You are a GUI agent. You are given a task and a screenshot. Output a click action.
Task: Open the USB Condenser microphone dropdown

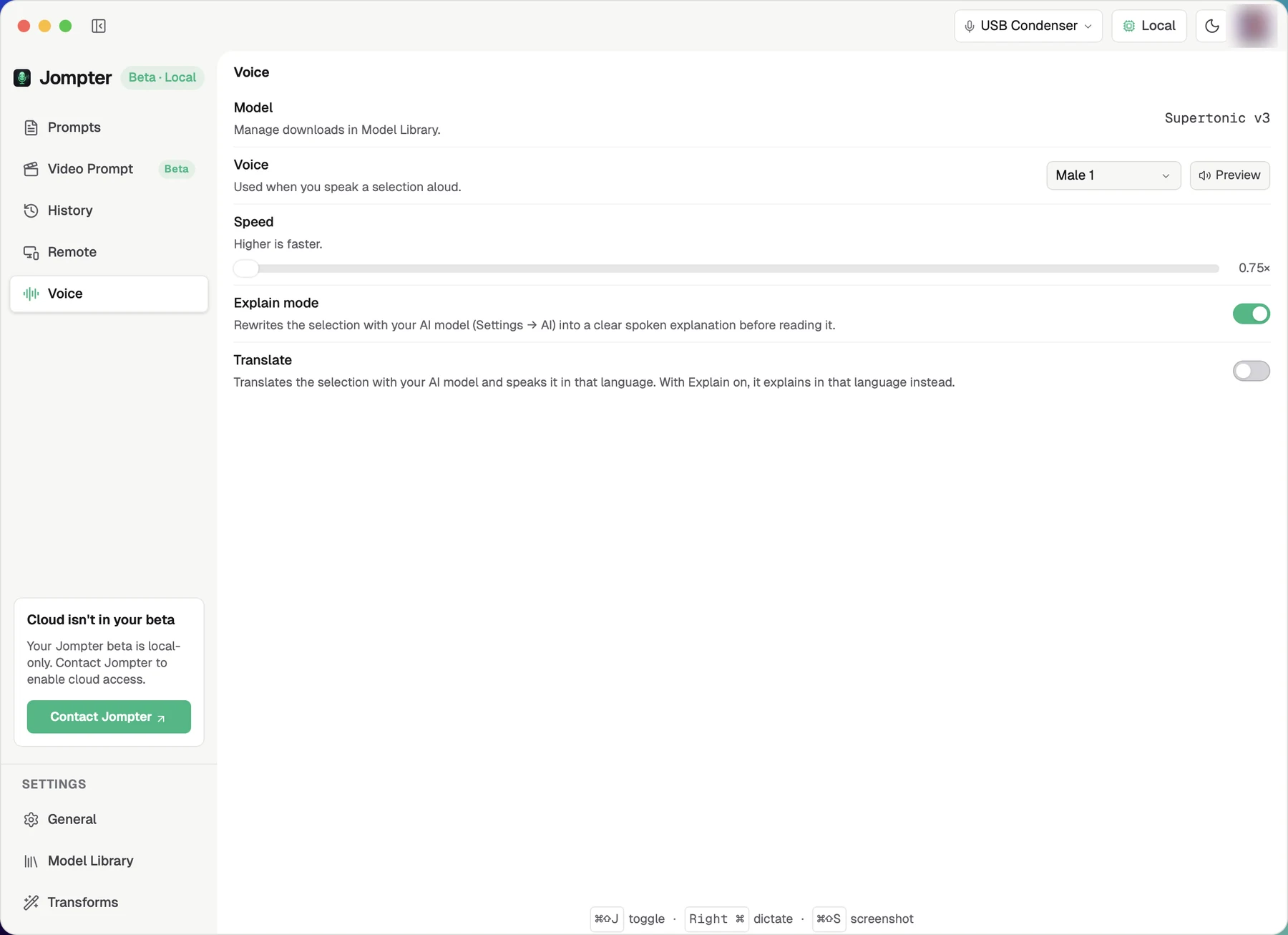click(1028, 26)
